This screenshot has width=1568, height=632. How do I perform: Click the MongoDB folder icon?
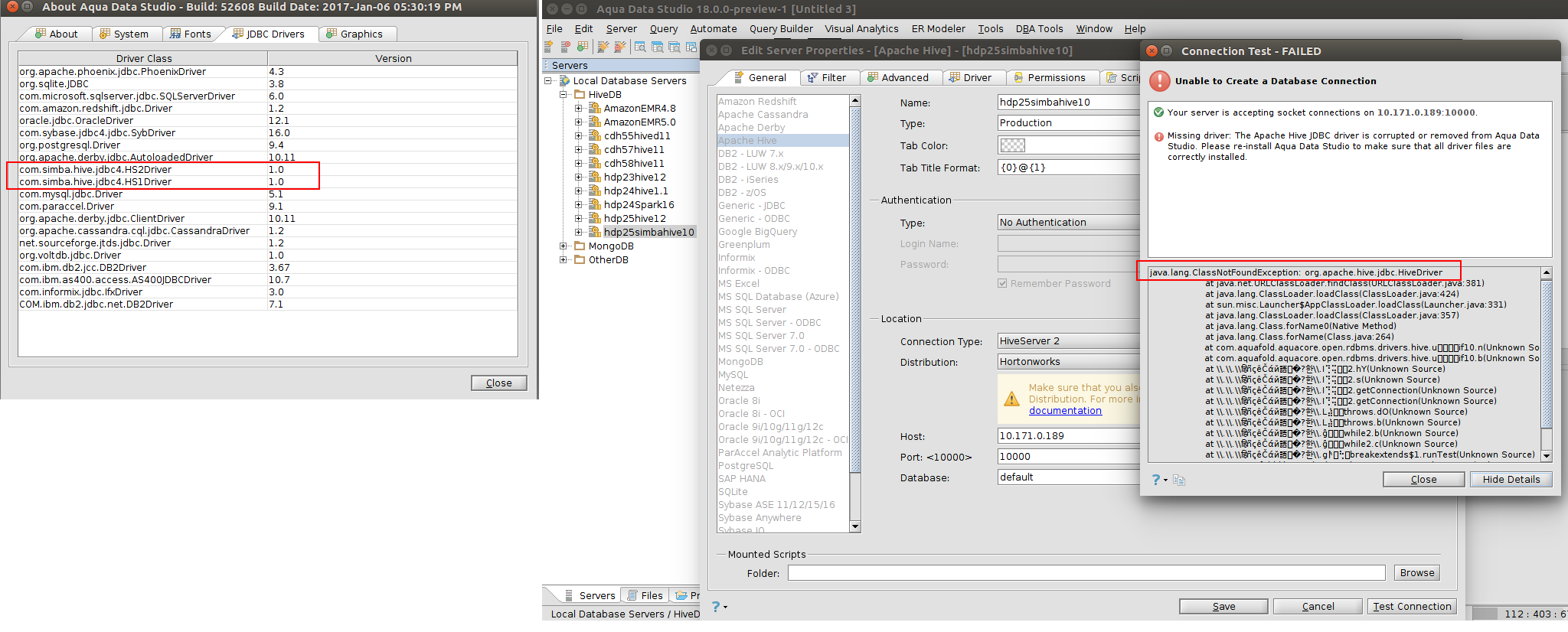580,246
